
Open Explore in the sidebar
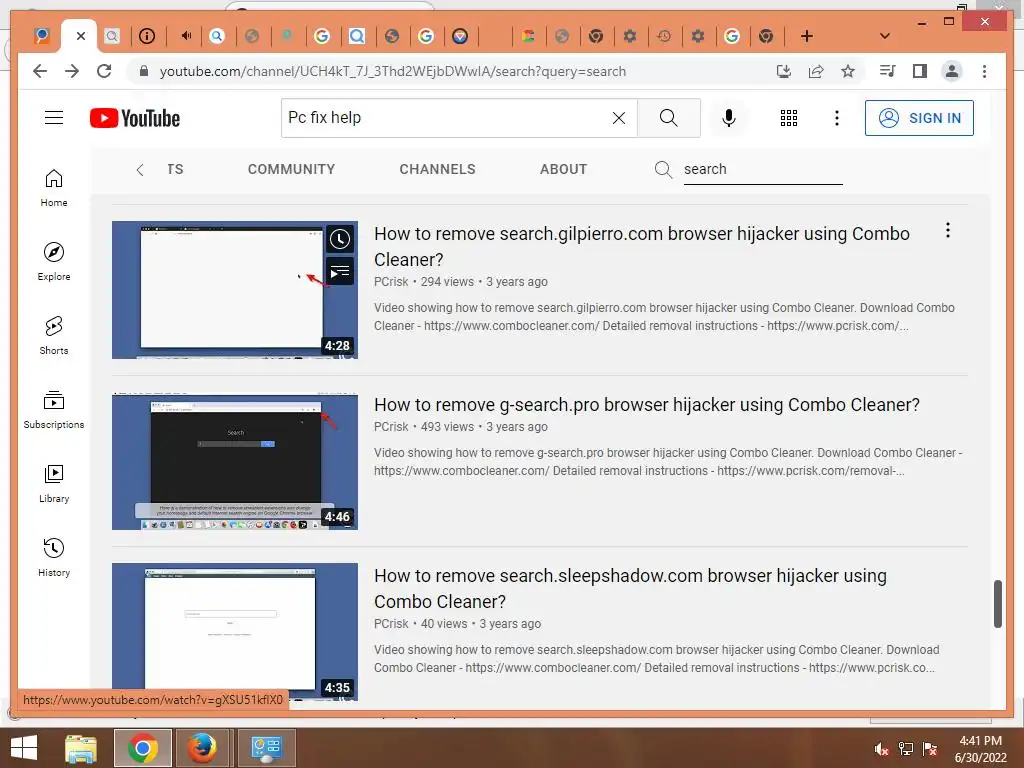pos(54,262)
